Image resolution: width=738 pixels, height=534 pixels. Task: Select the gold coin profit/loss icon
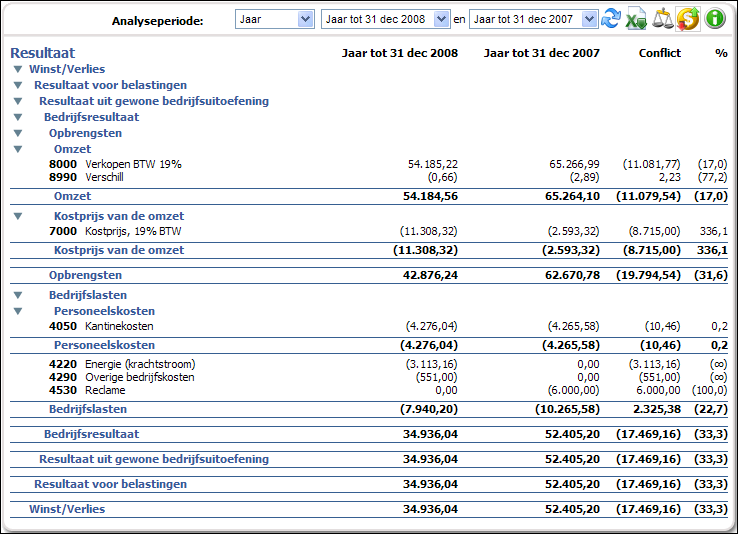[x=688, y=19]
